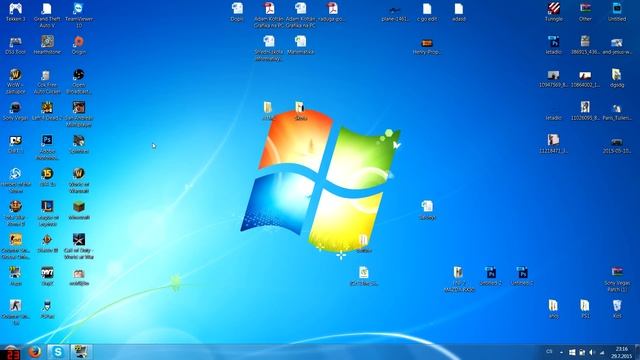640x360 pixels.
Task: Open the Origin client shortcut
Action: click(79, 45)
